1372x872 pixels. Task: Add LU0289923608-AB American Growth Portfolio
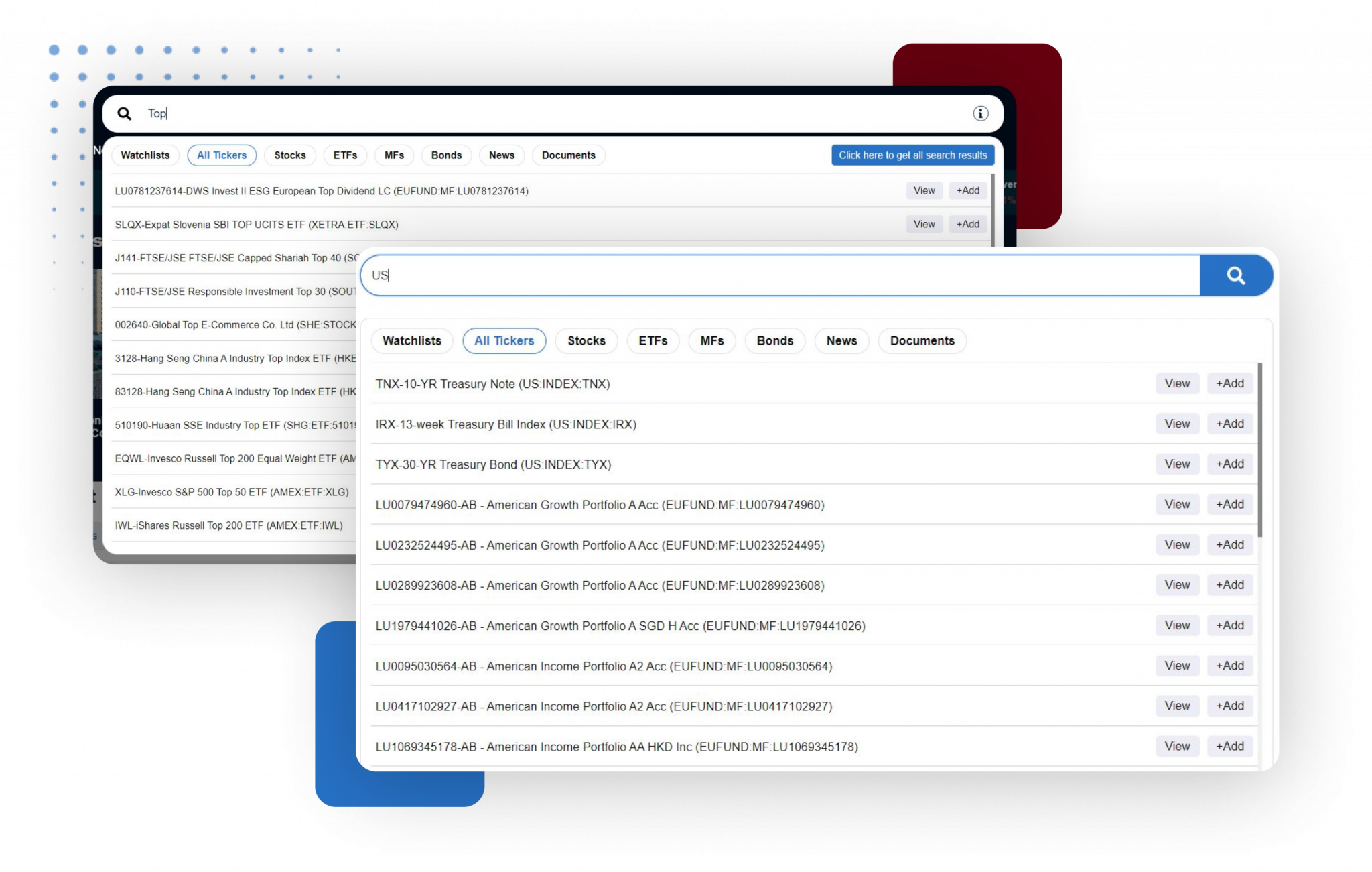tap(1229, 584)
